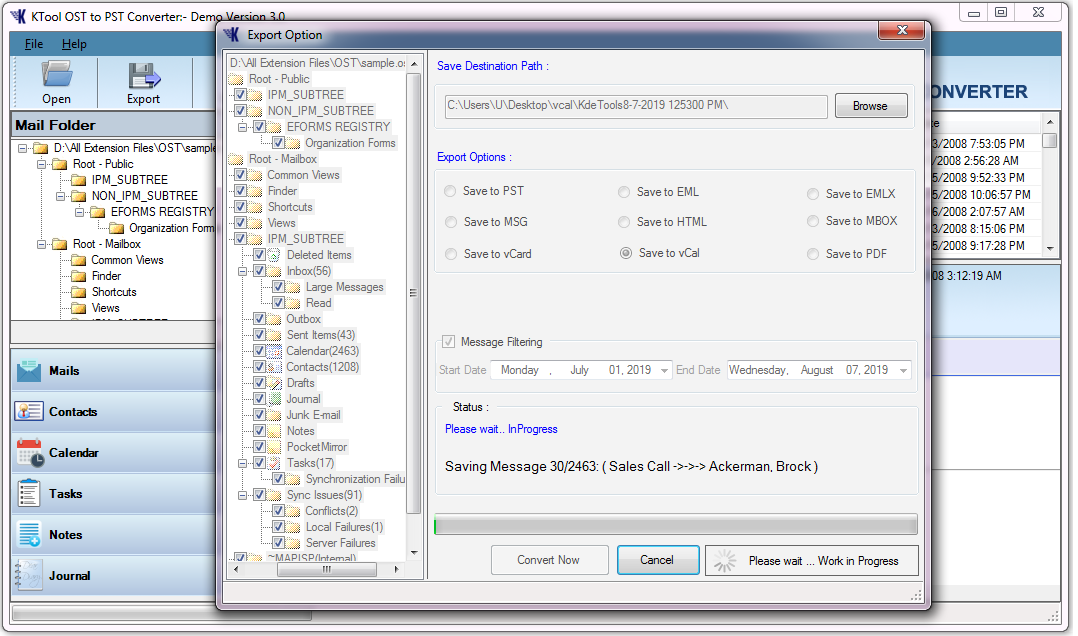
Task: Uncheck the Calendar(2463) folder checkbox
Action: [x=259, y=351]
